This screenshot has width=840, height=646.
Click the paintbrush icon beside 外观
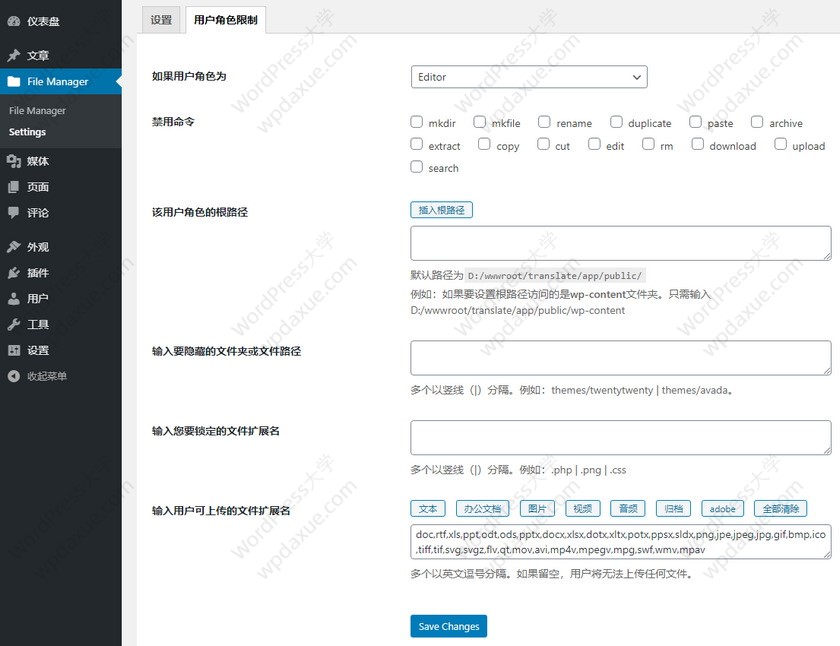[14, 247]
